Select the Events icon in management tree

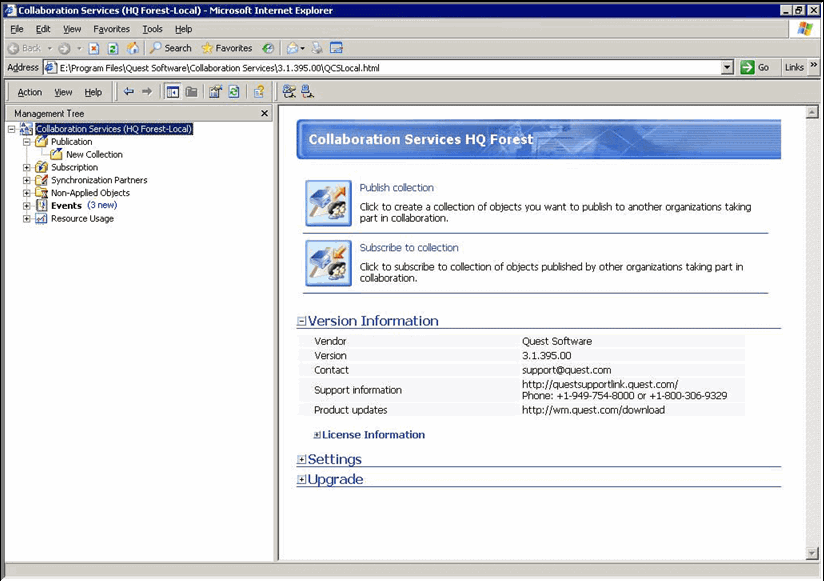click(x=41, y=206)
